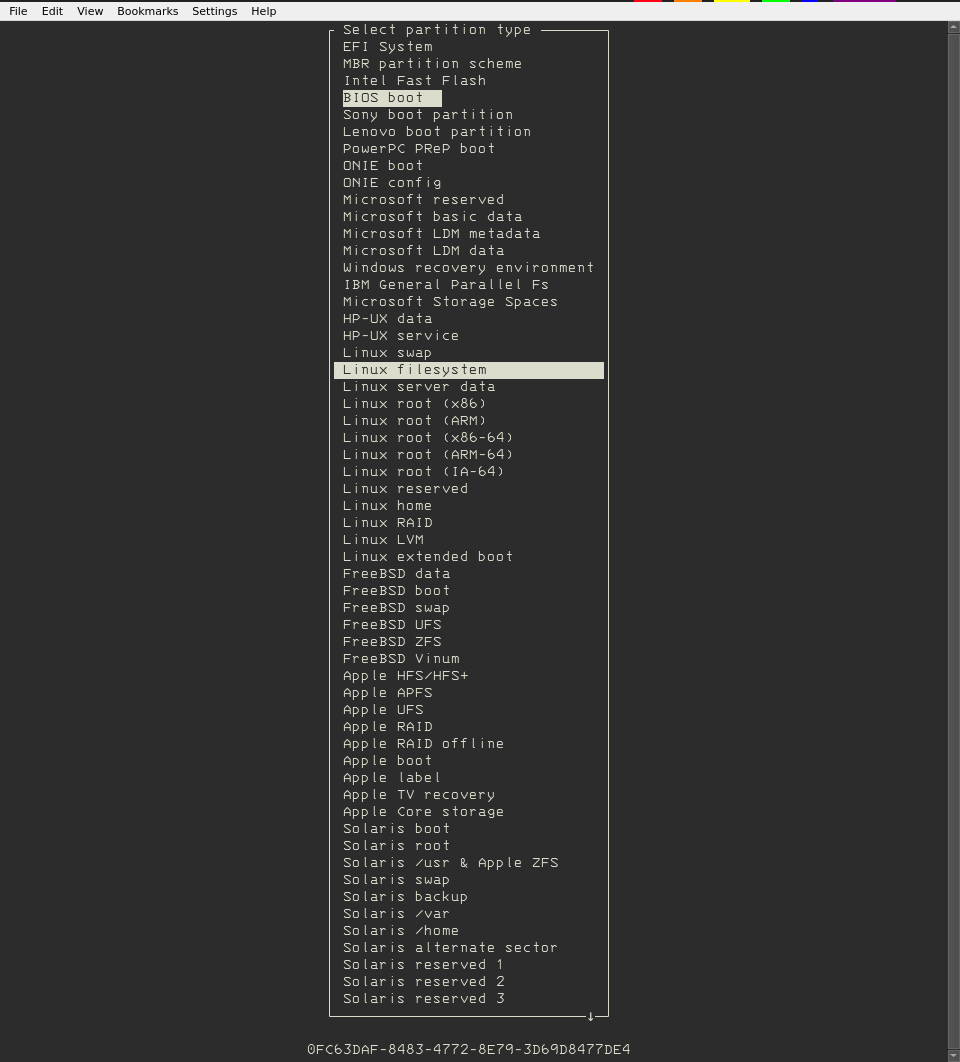This screenshot has width=960, height=1062.
Task: Open the Settings menu
Action: [x=214, y=11]
